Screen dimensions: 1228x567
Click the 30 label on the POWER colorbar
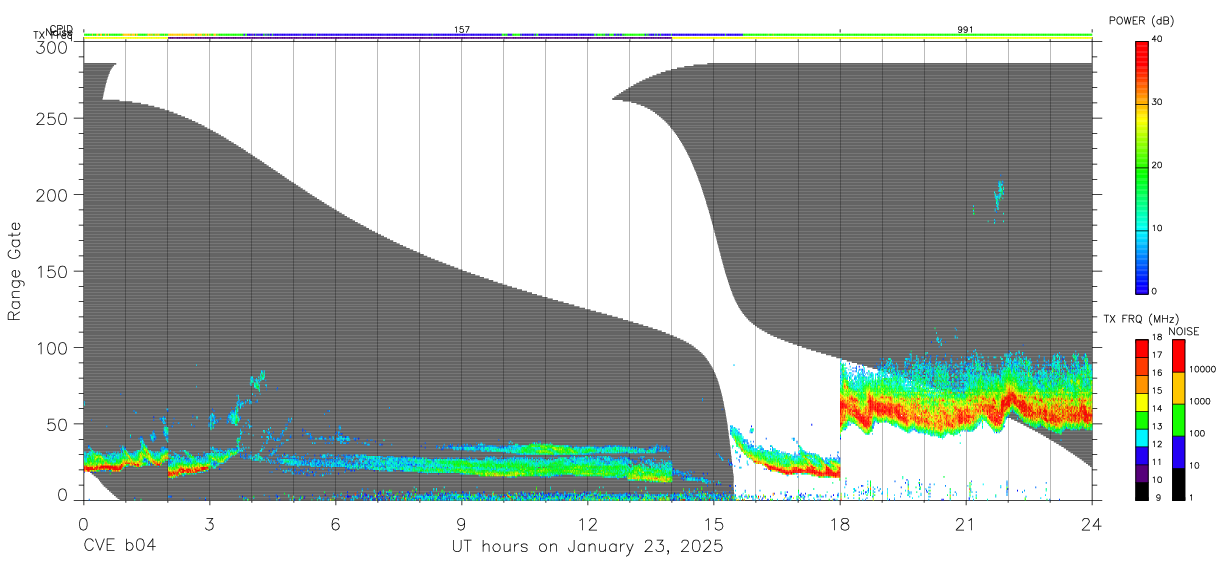tap(1157, 102)
